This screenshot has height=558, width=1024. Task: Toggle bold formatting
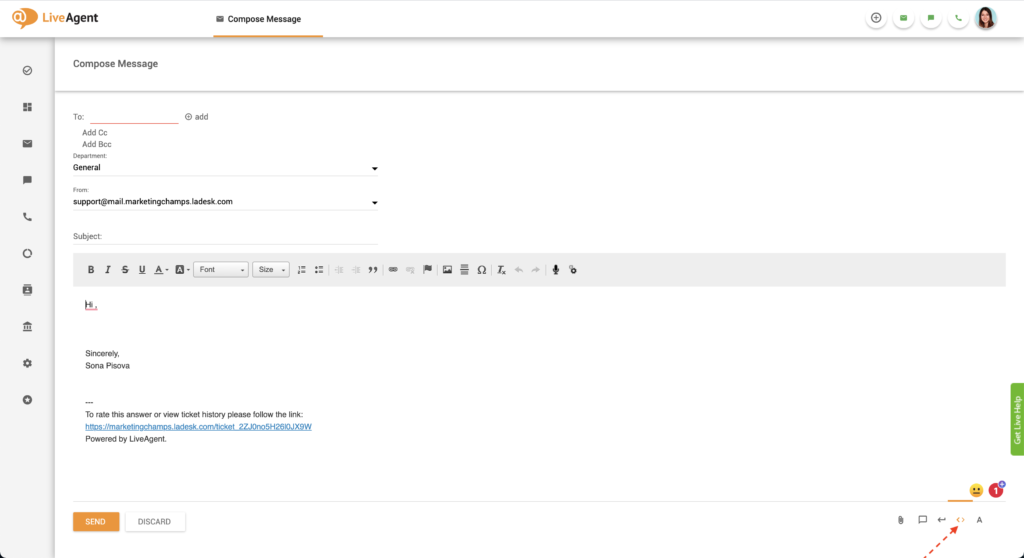tap(91, 270)
